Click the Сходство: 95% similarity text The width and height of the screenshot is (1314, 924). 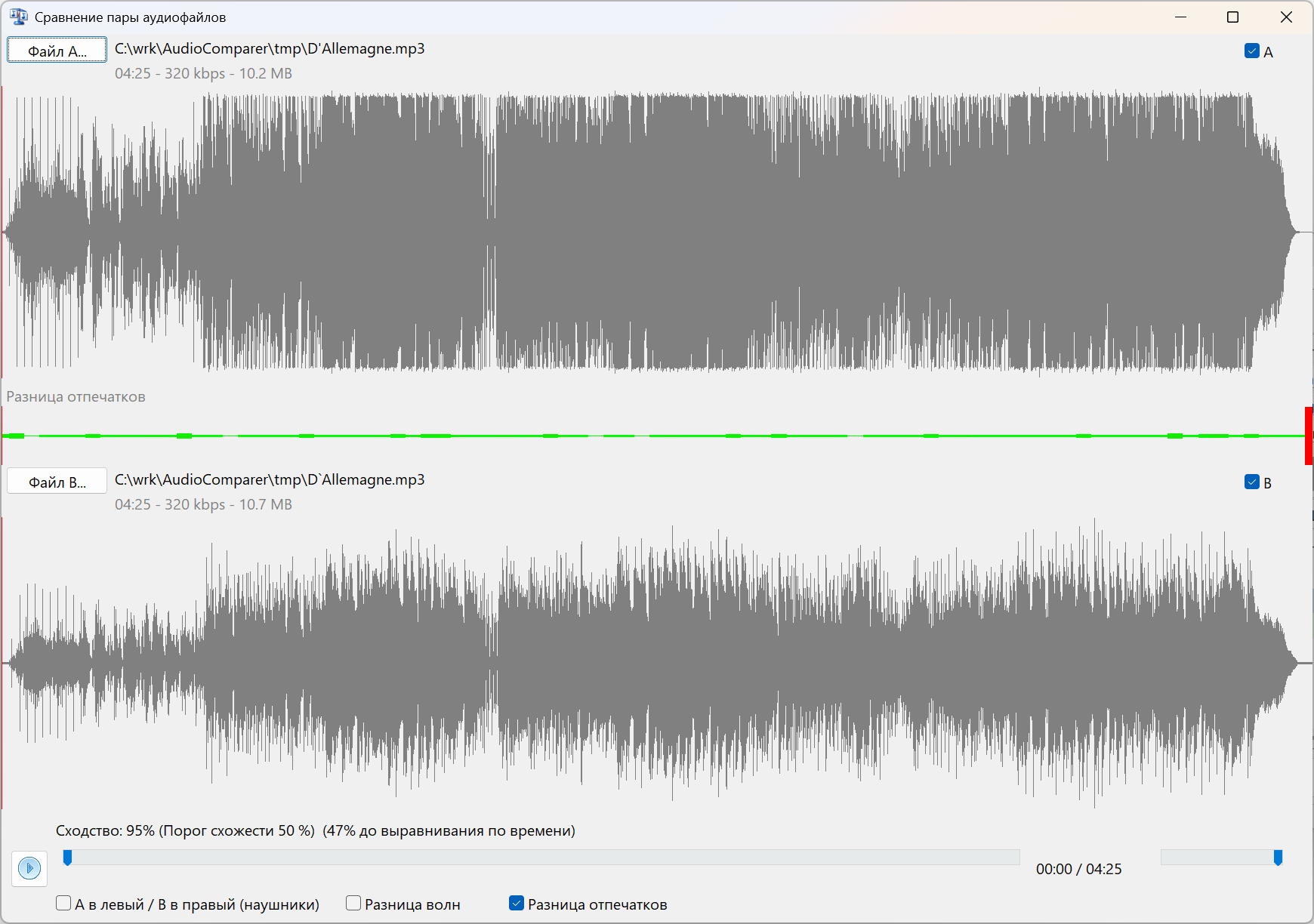click(316, 830)
